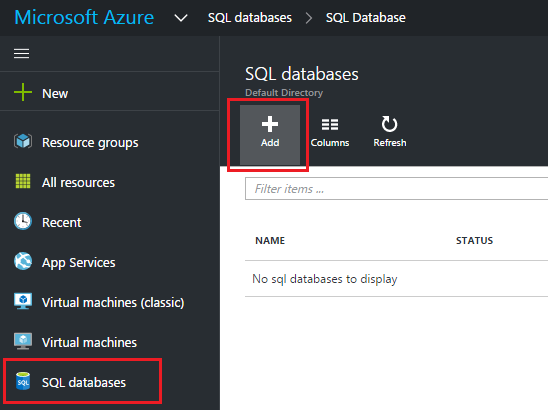Open Resource groups in the sidebar
The height and width of the screenshot is (410, 548).
coord(90,143)
